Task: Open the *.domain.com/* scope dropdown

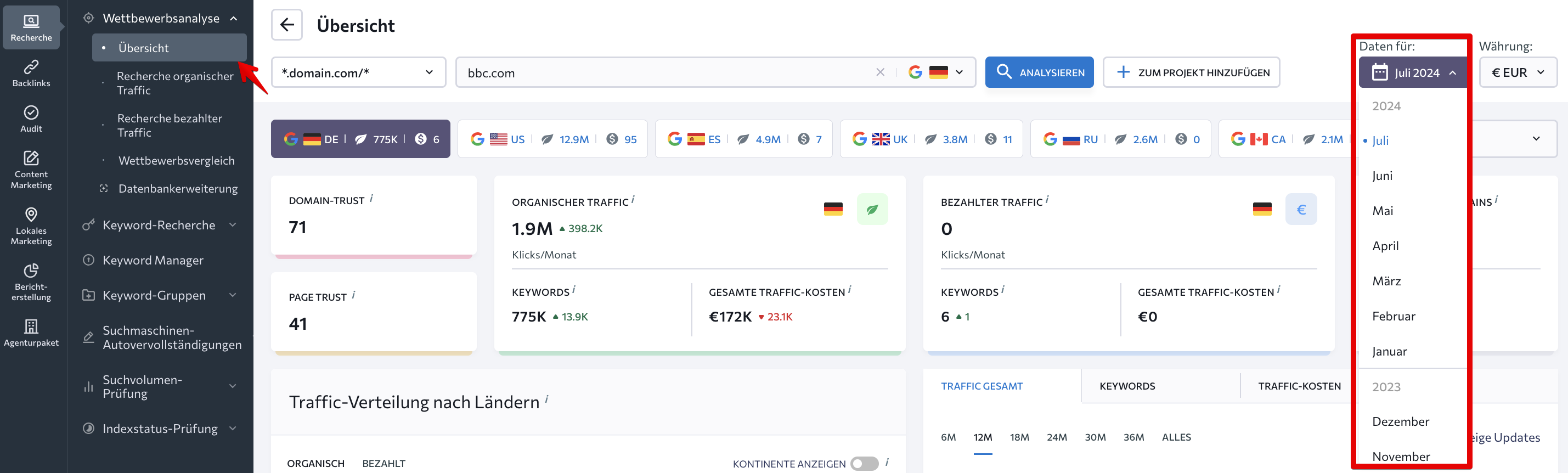Action: pyautogui.click(x=358, y=72)
